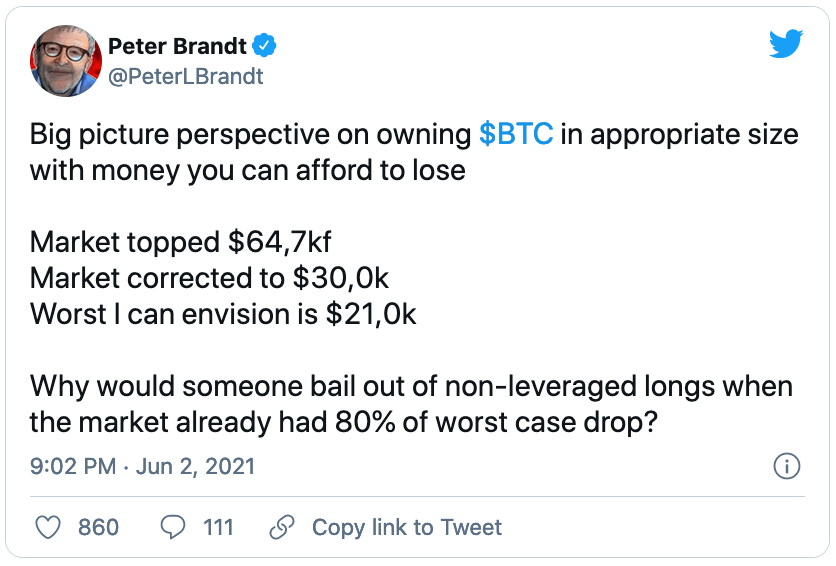
Task: Click the 'Market corrected to $30,0k' line
Action: pyautogui.click(x=210, y=278)
